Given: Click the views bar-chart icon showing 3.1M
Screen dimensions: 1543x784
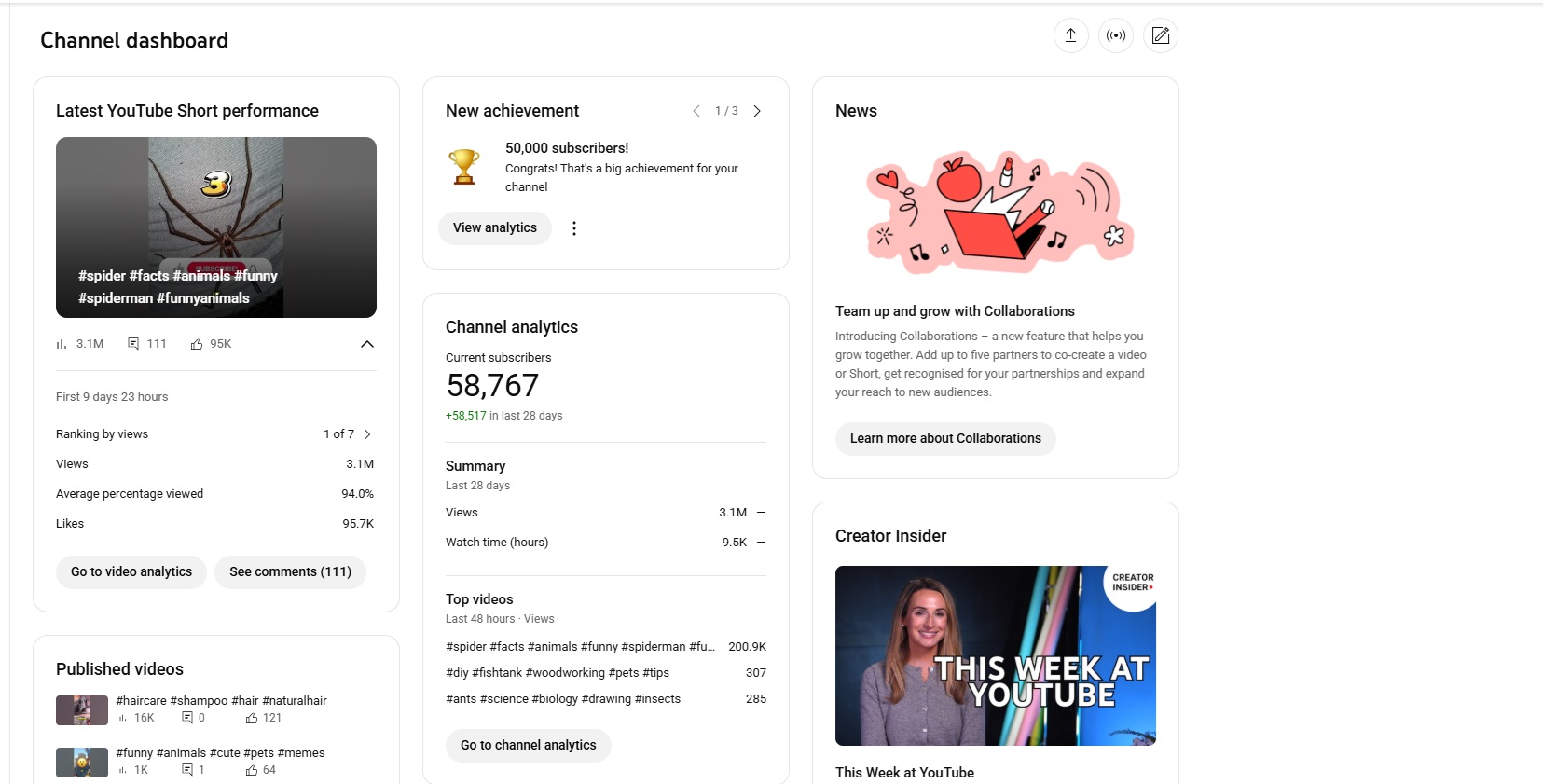Looking at the screenshot, I should [x=62, y=344].
